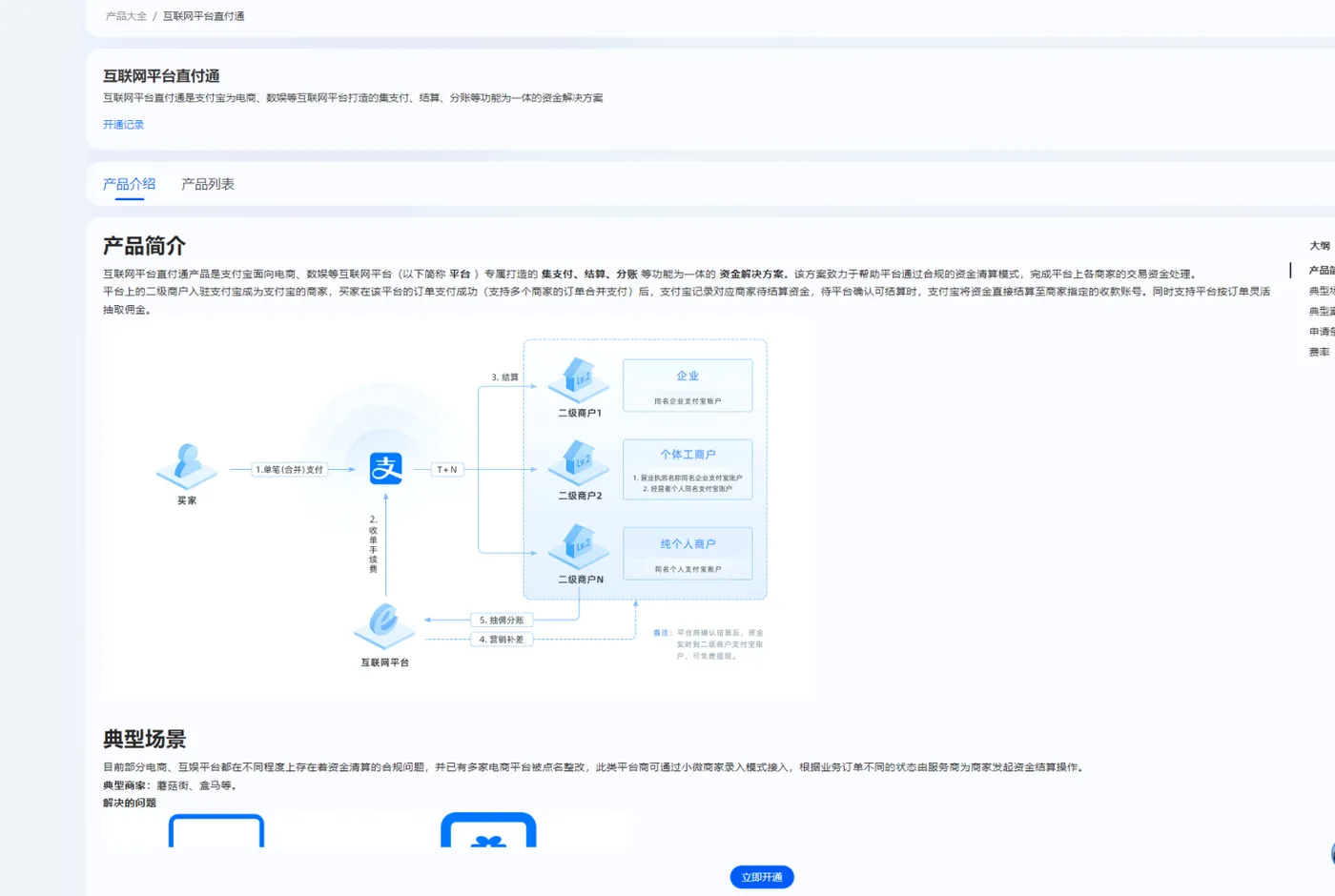
Task: Select the 二级商户N house icon
Action: 579,546
